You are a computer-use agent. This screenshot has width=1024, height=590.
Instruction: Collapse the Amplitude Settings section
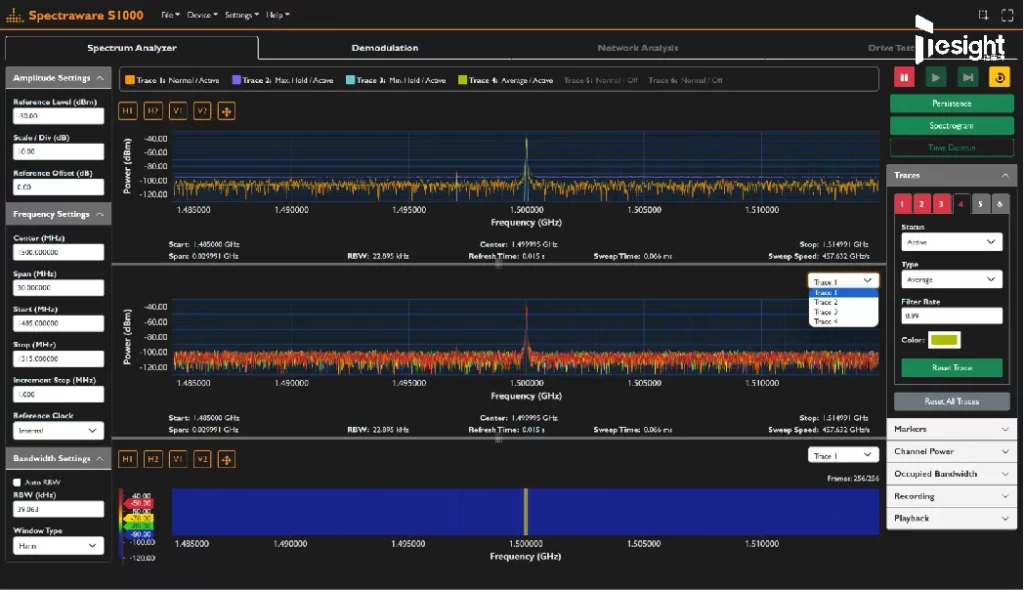pyautogui.click(x=58, y=78)
